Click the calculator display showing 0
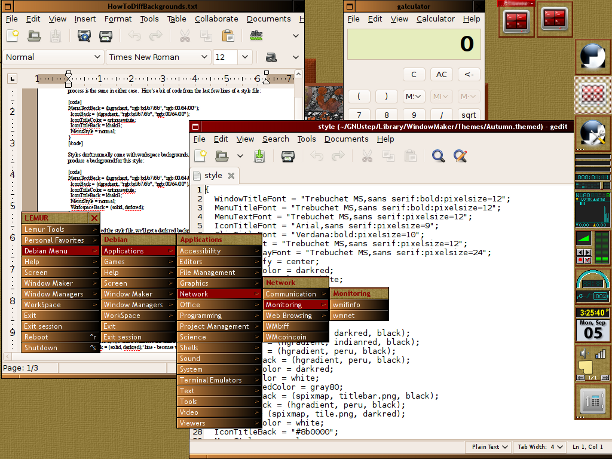This screenshot has height=459, width=612. [x=414, y=44]
